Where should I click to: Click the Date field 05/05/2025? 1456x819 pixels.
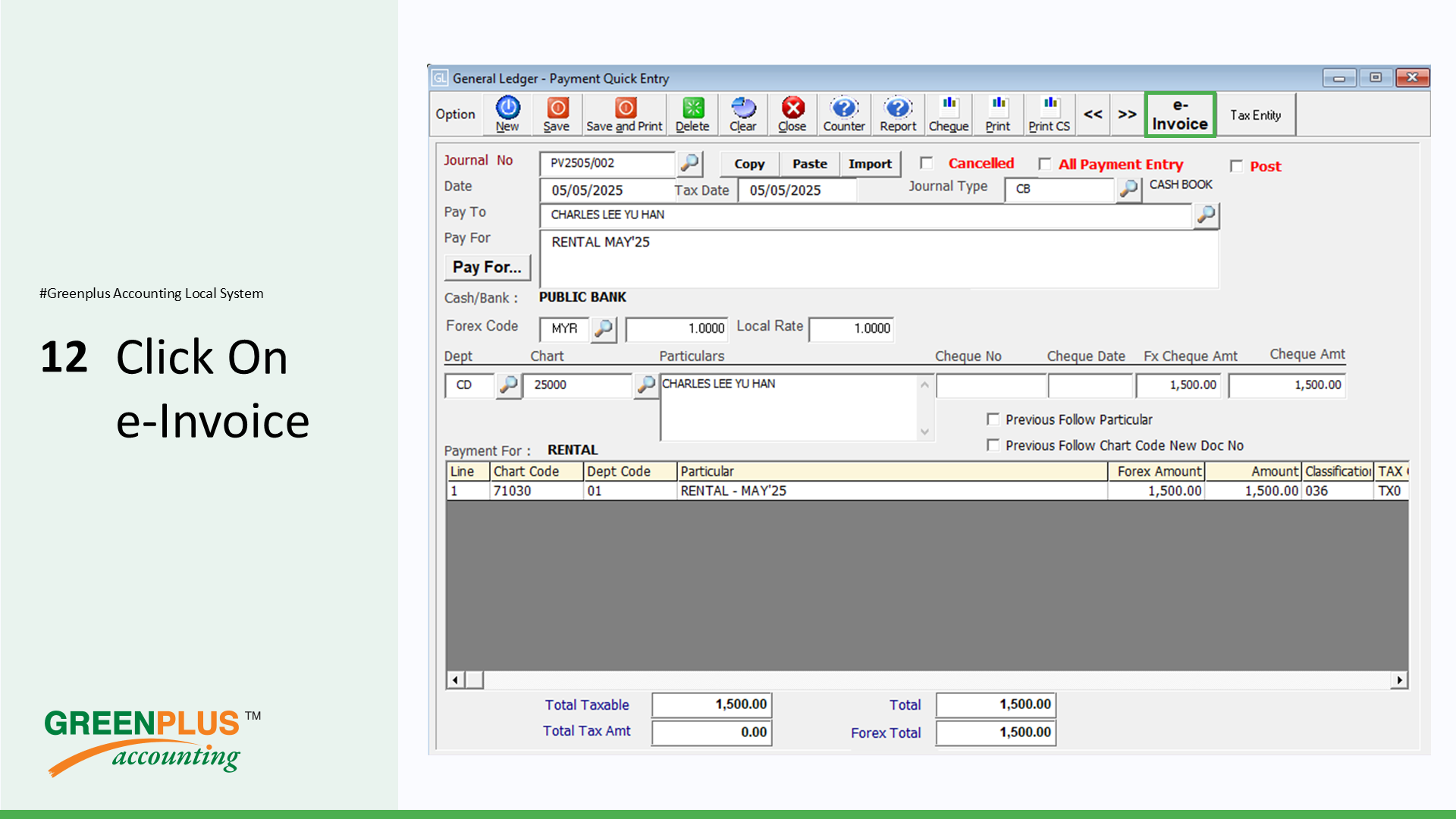[607, 190]
